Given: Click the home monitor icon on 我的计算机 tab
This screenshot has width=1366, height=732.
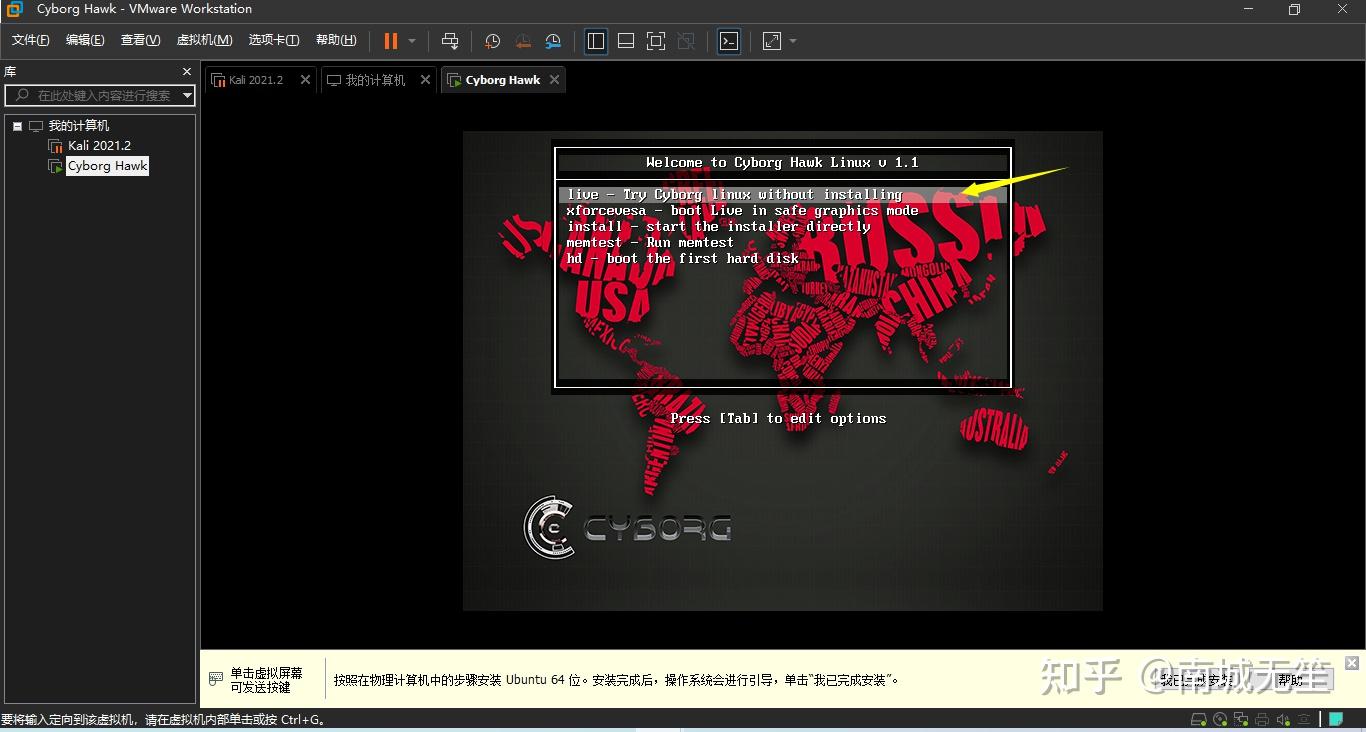Looking at the screenshot, I should 334,80.
